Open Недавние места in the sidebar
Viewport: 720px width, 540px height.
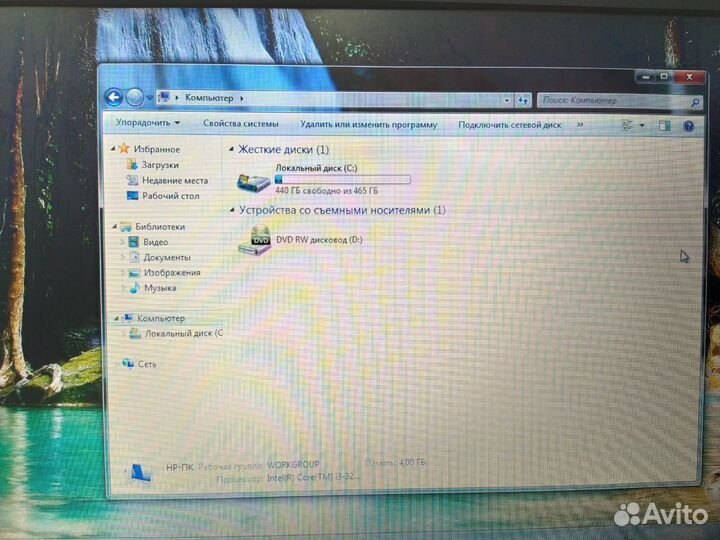(175, 180)
